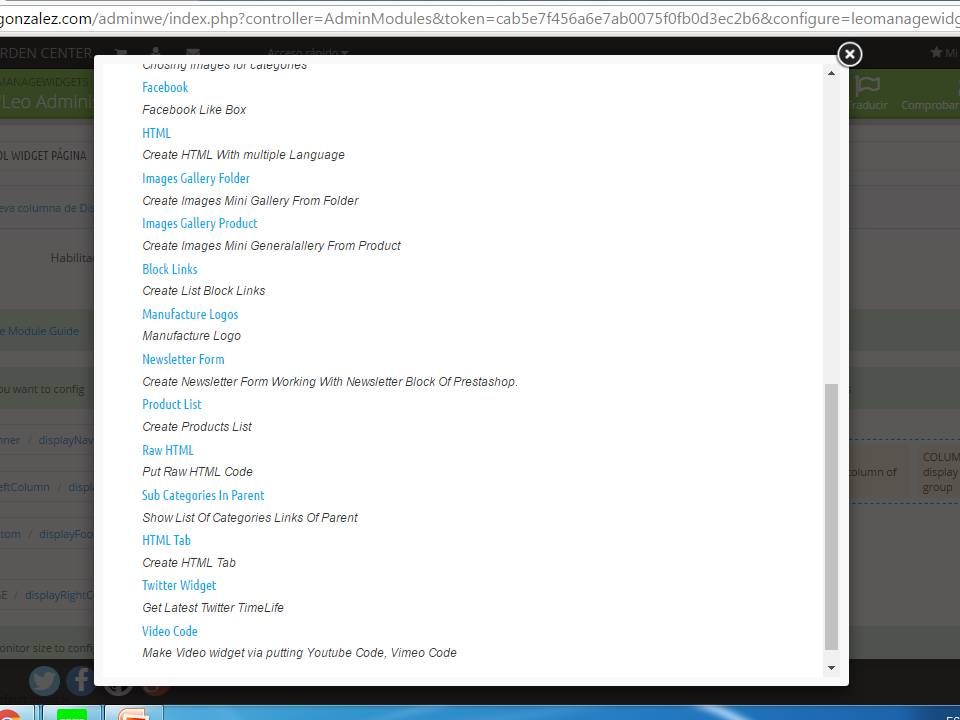This screenshot has height=720, width=960.
Task: Choose Sub Categories In Parent widget
Action: [203, 495]
